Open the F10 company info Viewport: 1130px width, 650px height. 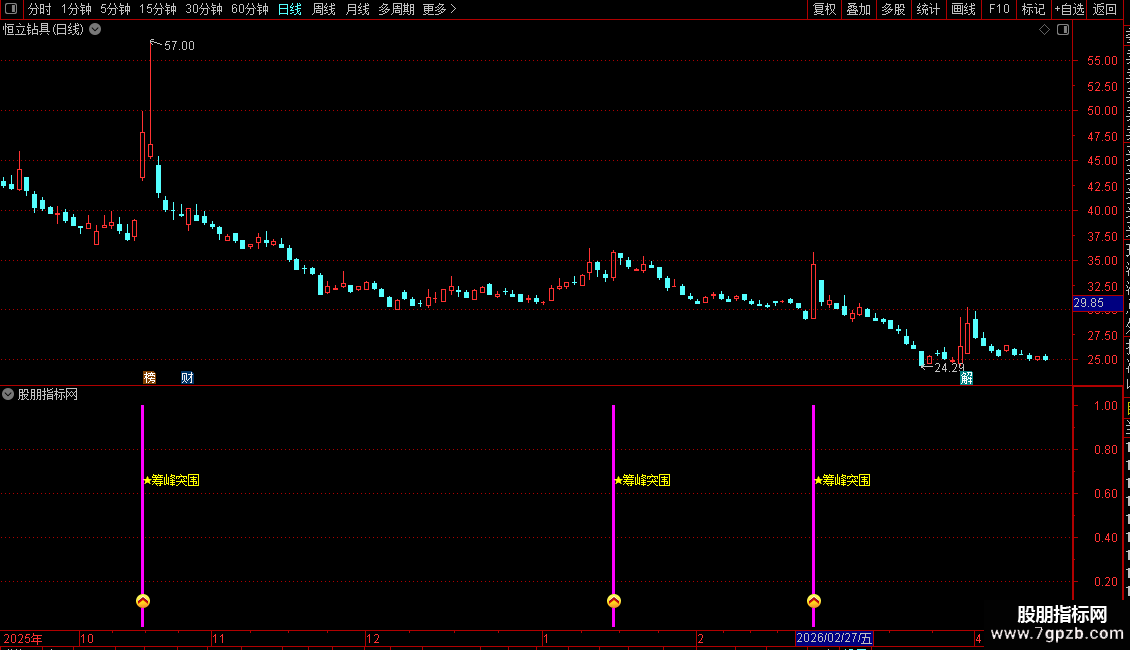998,9
